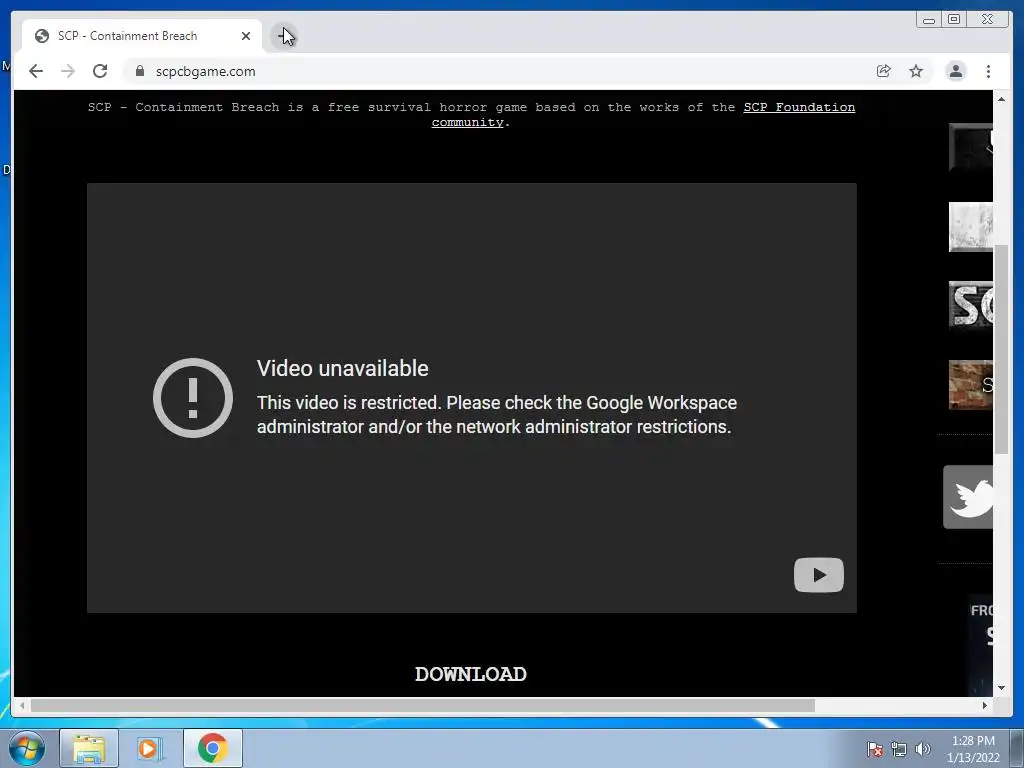The image size is (1024, 768).
Task: Click the forward navigation arrow
Action: point(68,71)
